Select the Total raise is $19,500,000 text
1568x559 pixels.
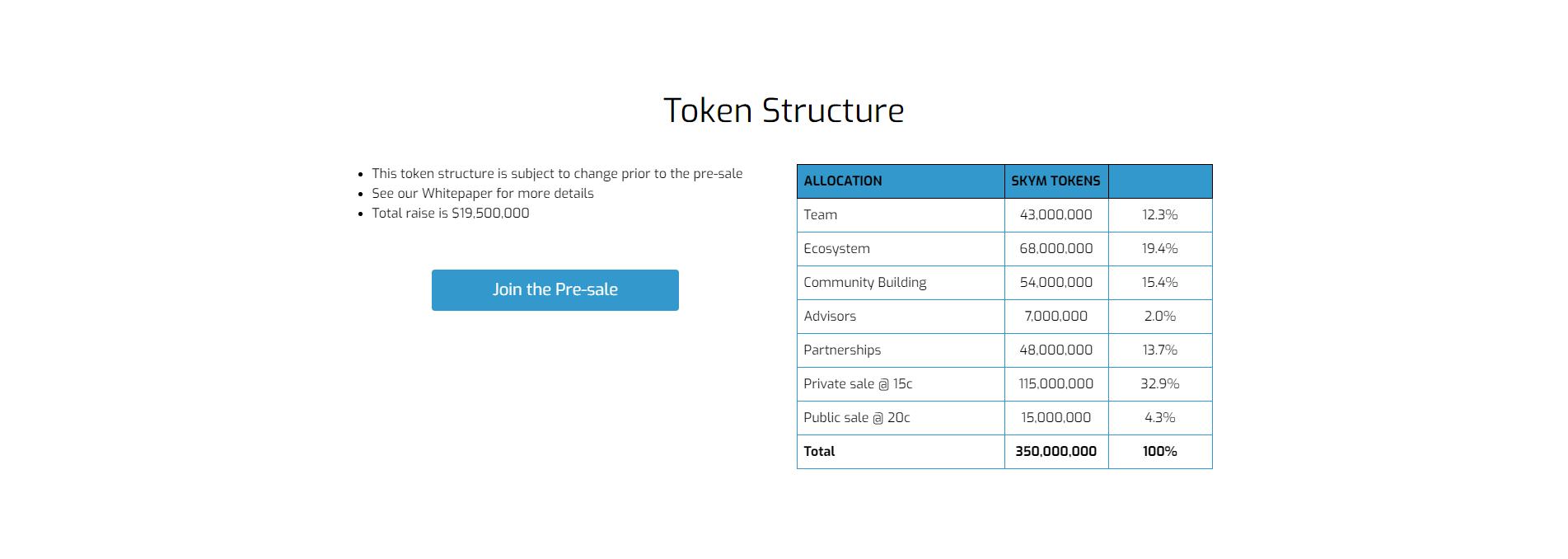(451, 214)
